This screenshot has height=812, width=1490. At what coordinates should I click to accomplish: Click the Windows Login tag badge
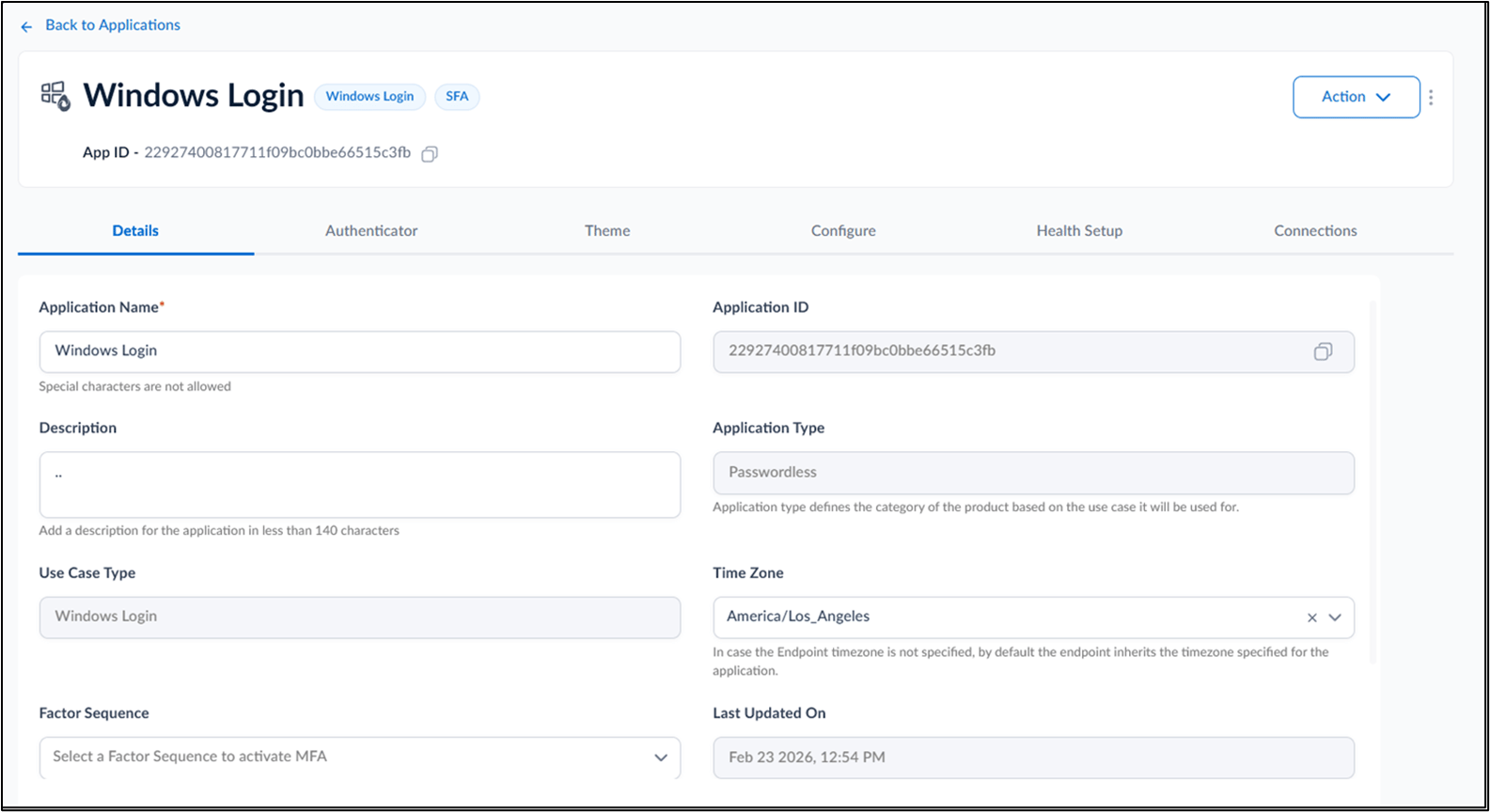(369, 97)
